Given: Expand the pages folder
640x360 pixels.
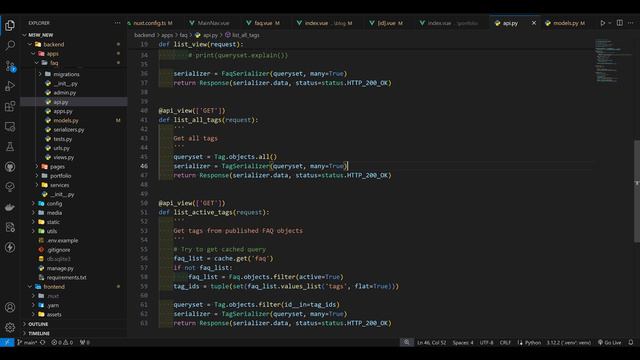Looking at the screenshot, I should (x=37, y=167).
